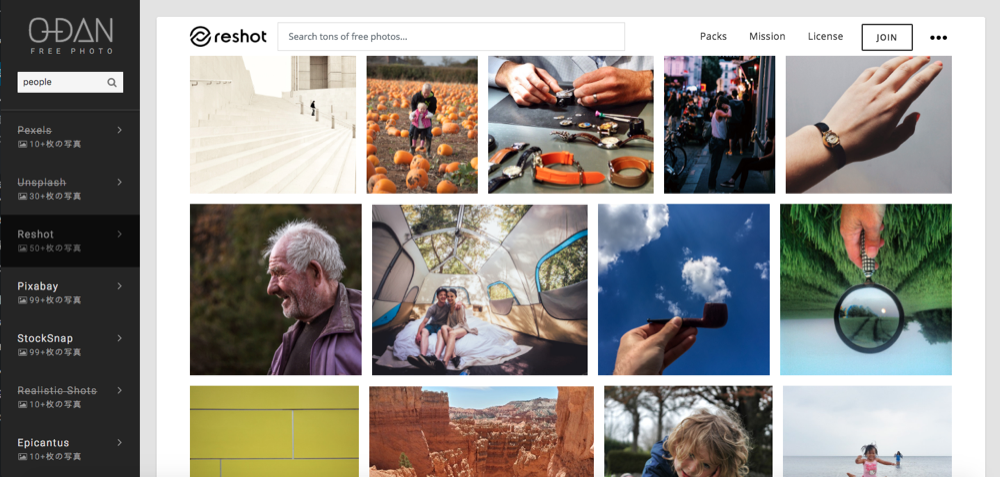Expand the Pexels source arrow
Image resolution: width=1000 pixels, height=477 pixels.
[119, 130]
